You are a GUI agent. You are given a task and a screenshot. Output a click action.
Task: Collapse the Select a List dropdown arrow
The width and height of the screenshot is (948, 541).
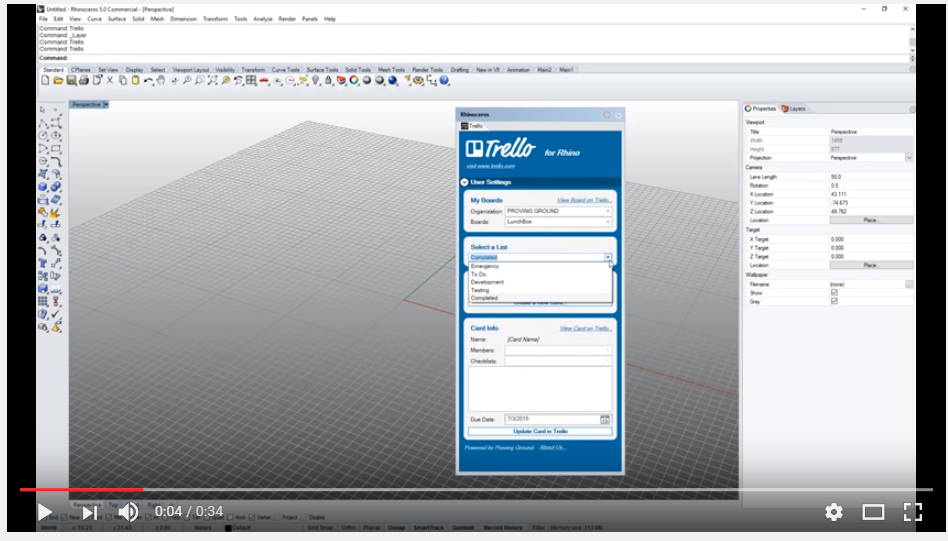(x=608, y=258)
